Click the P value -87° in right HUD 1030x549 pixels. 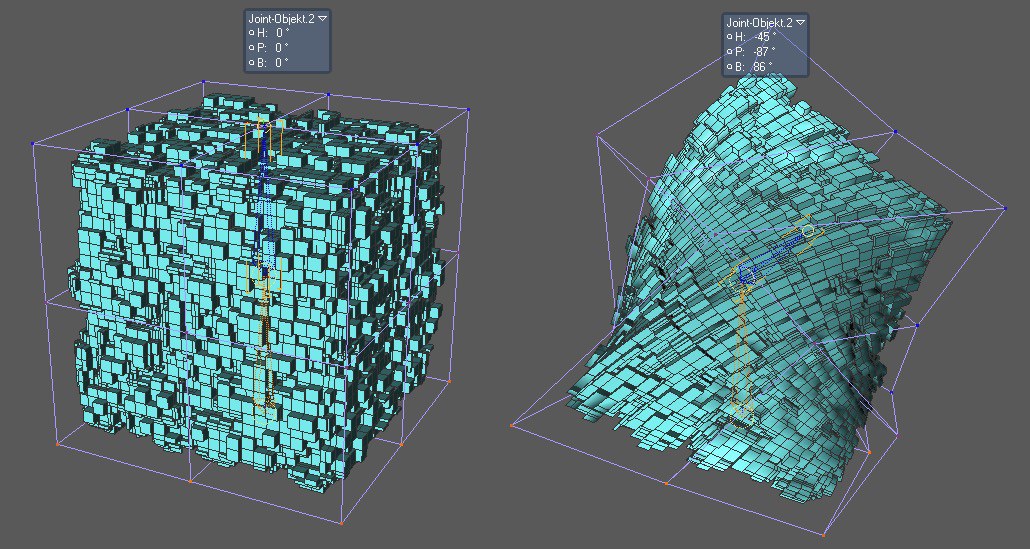click(x=762, y=51)
